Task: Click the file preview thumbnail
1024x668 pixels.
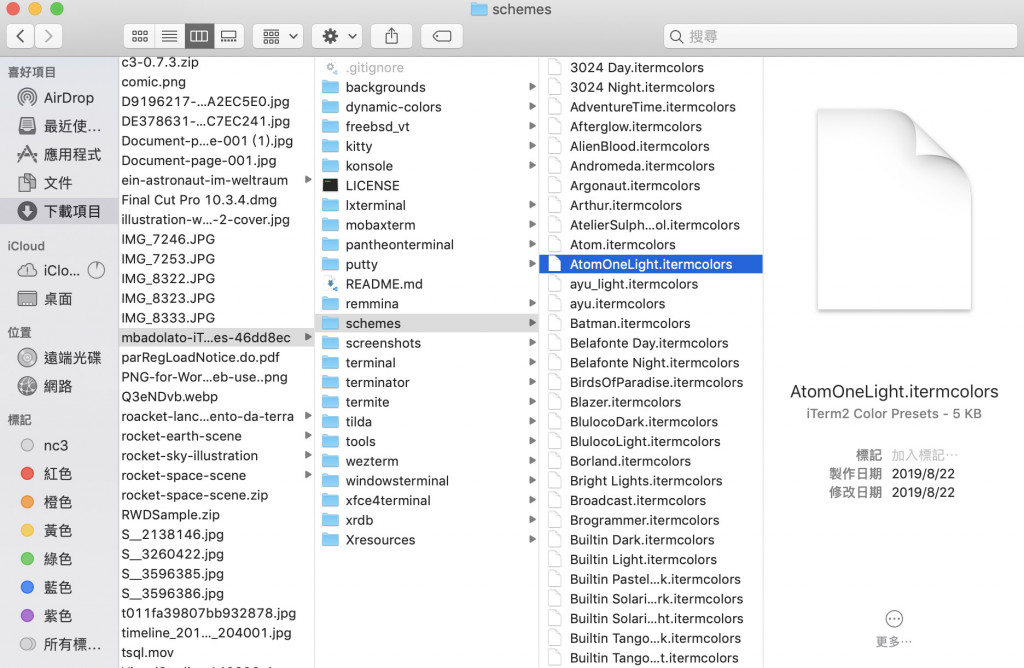Action: (894, 210)
